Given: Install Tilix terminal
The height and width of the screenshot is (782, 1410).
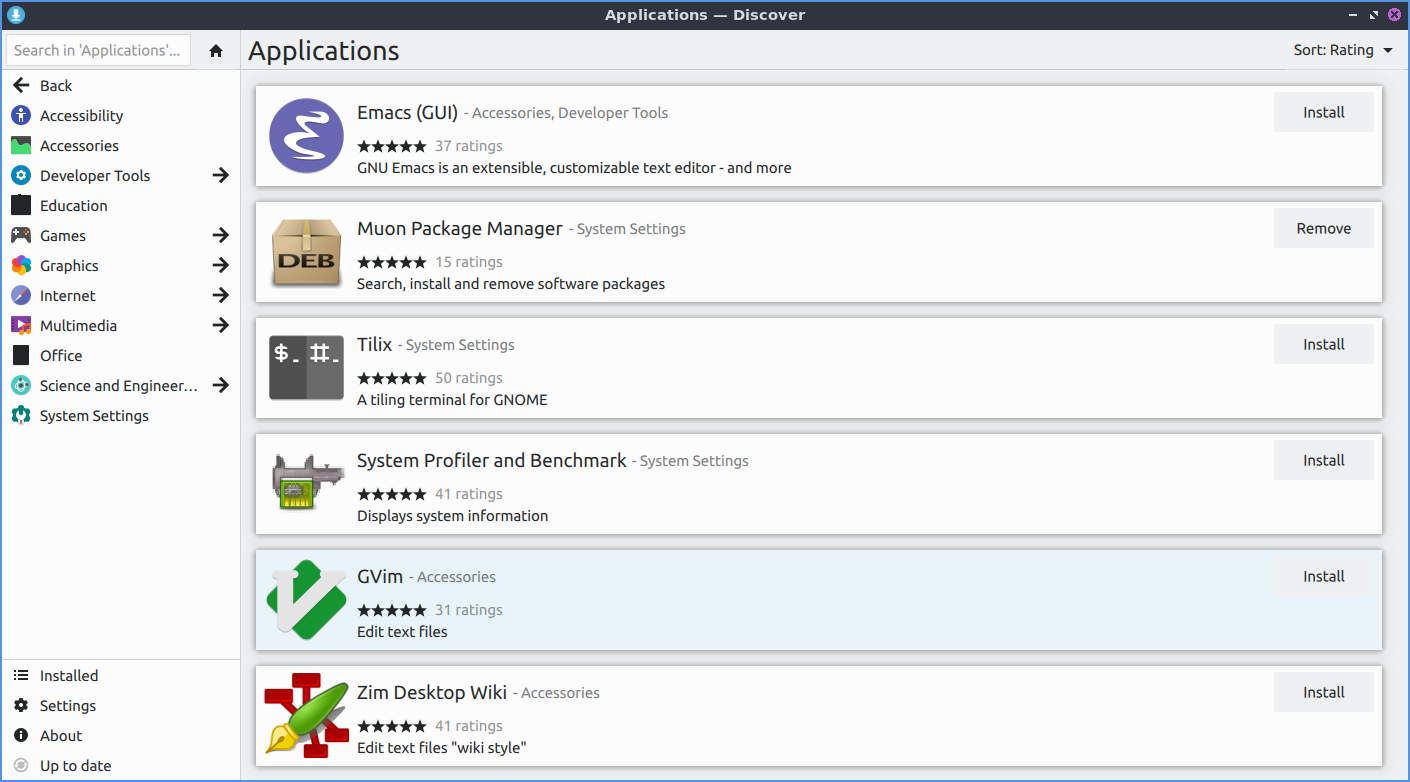Looking at the screenshot, I should click(1323, 345).
